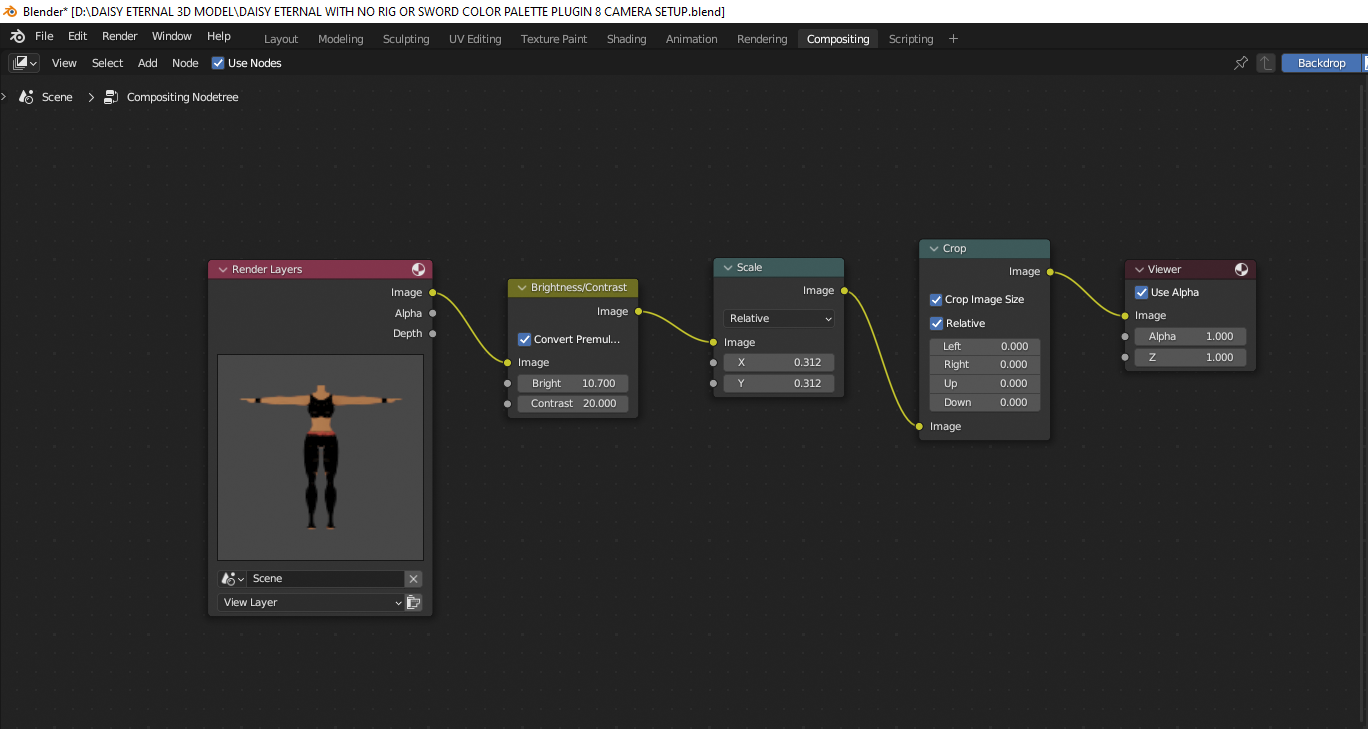The height and width of the screenshot is (729, 1368).
Task: Click the render active scene icon beside View Layer
Action: coord(414,603)
